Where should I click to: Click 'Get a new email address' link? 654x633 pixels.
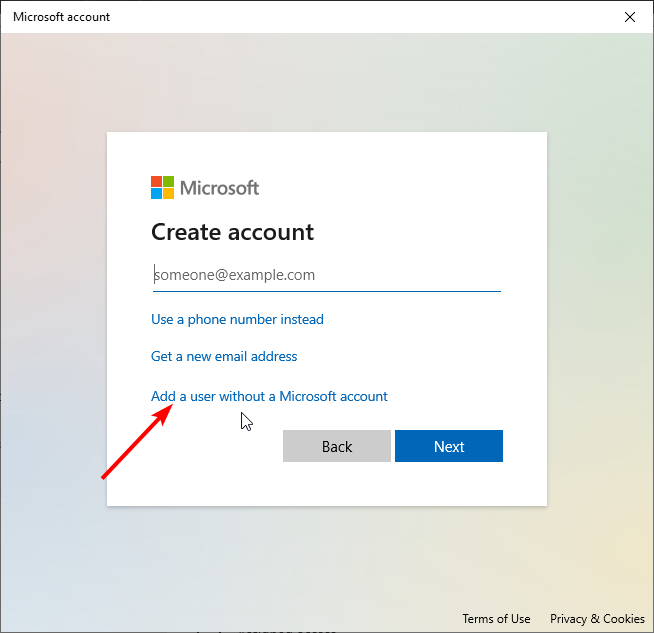click(224, 357)
